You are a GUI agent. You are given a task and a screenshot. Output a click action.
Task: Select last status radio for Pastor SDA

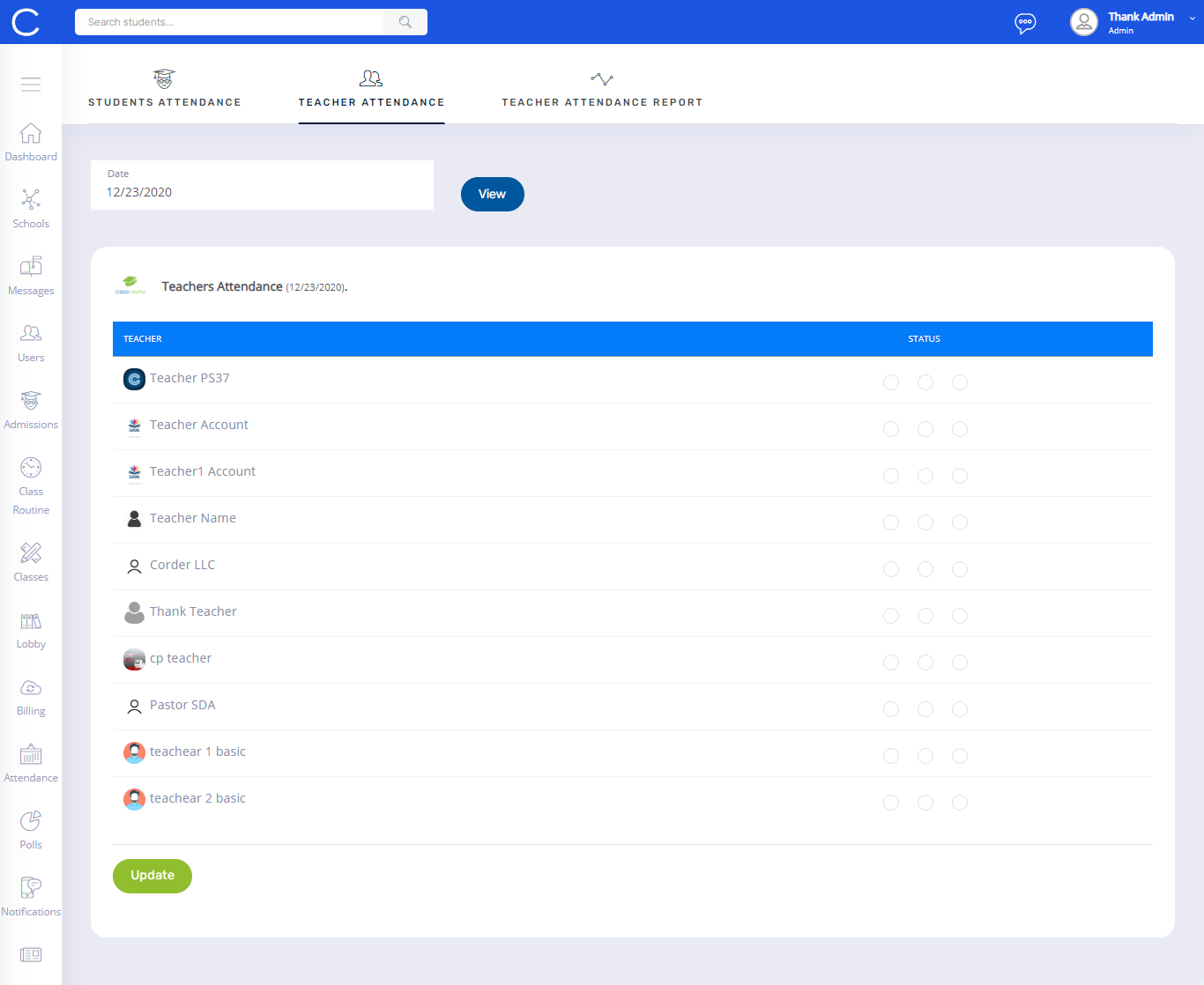point(960,709)
